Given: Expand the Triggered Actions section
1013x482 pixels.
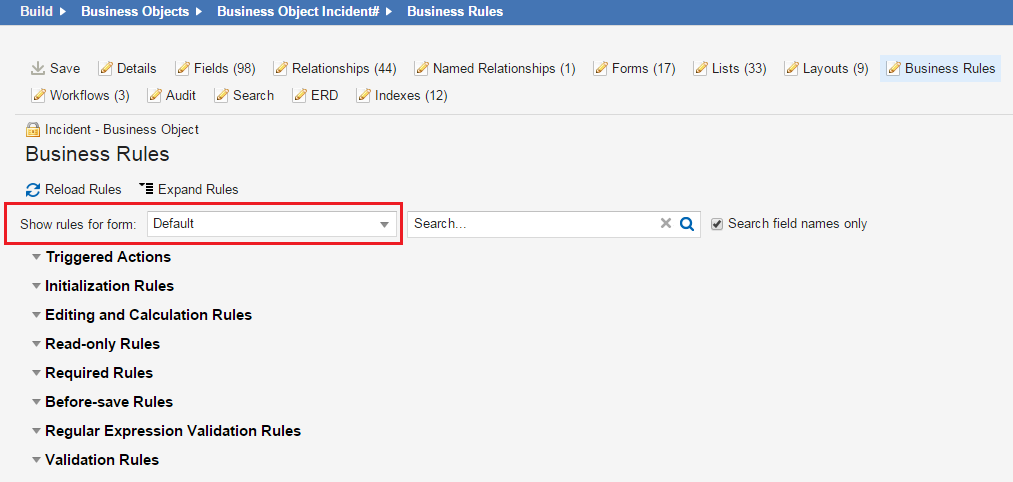Looking at the screenshot, I should point(37,257).
